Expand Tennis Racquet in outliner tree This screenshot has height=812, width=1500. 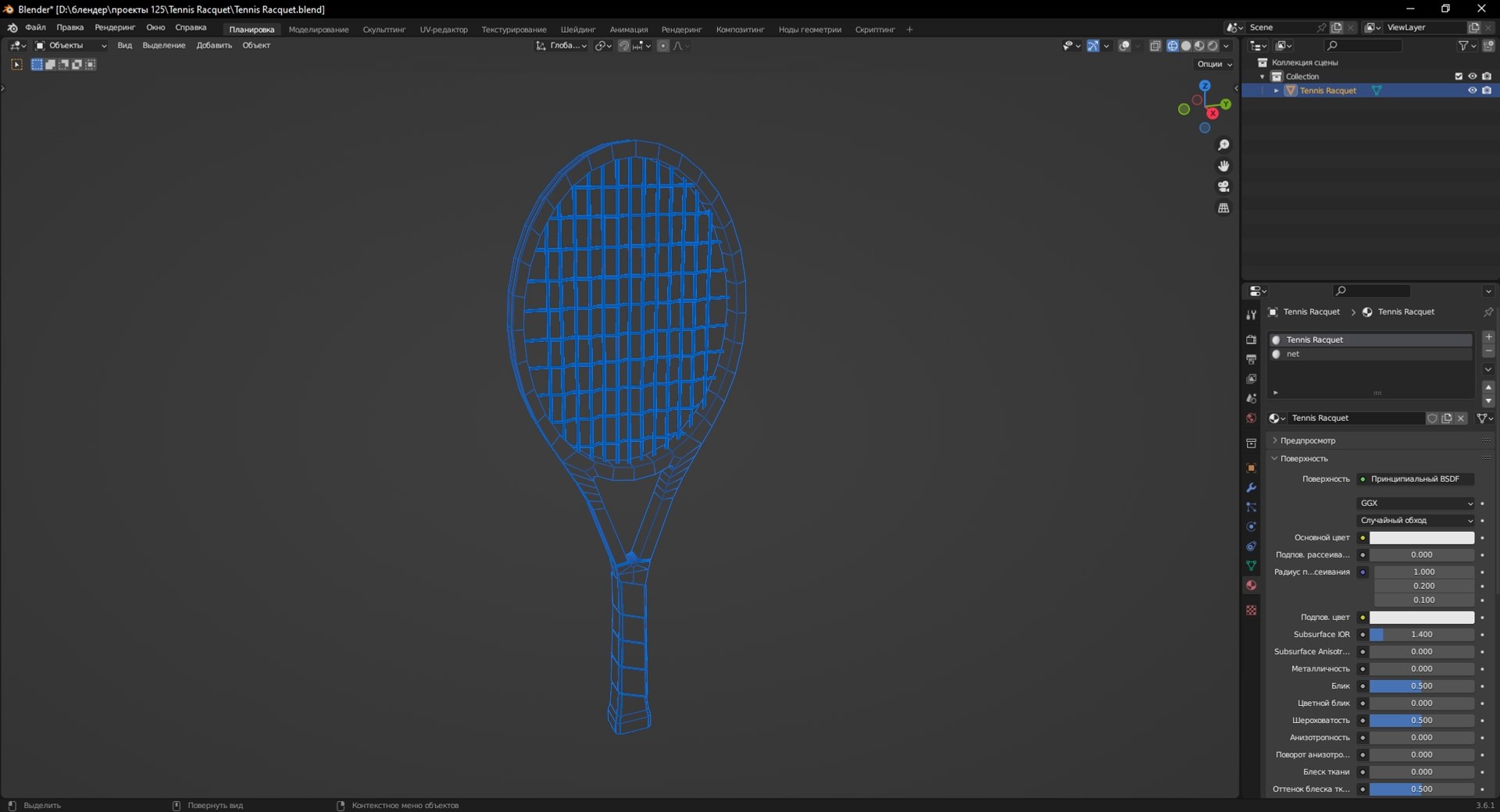1277,91
